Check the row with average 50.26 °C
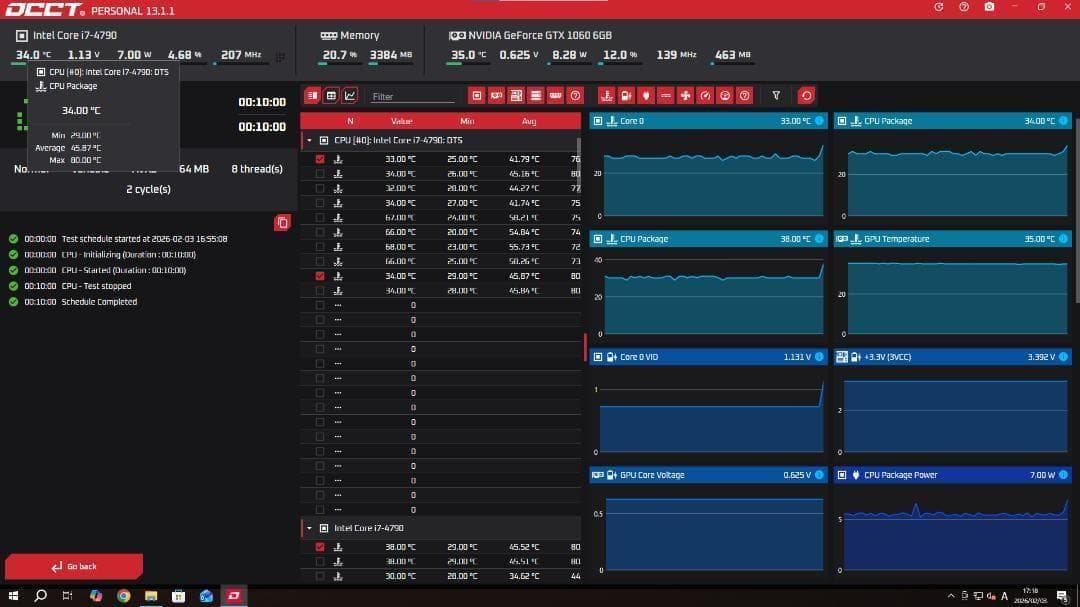The width and height of the screenshot is (1080, 607). point(320,261)
